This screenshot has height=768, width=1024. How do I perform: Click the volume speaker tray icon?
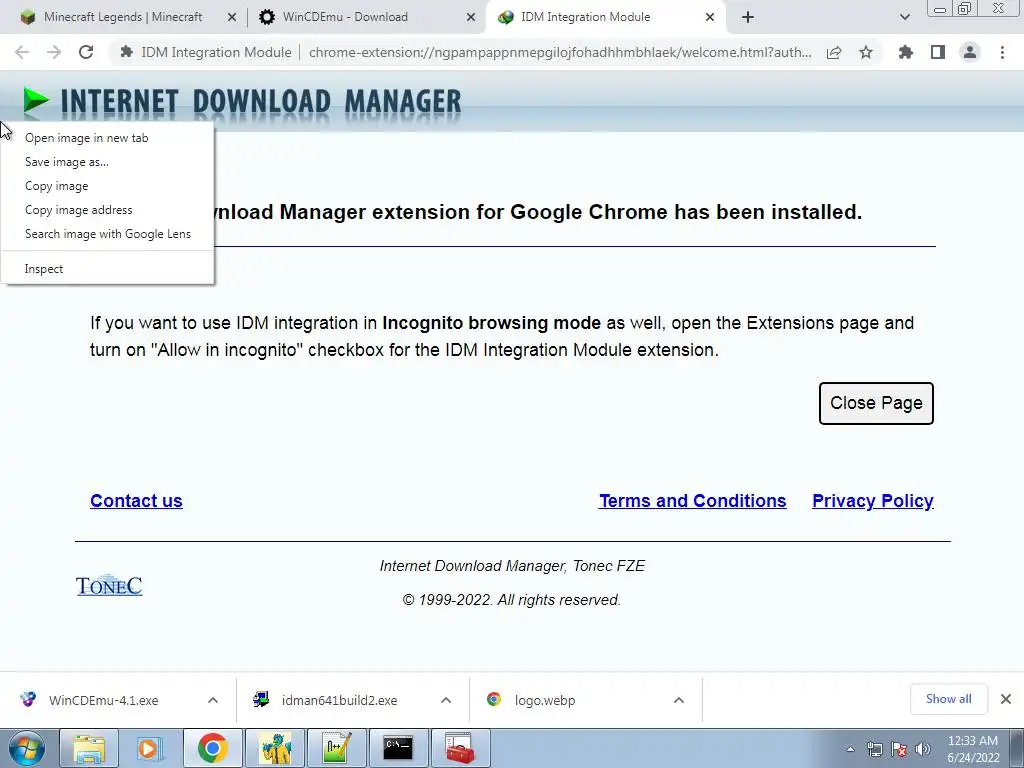(922, 749)
